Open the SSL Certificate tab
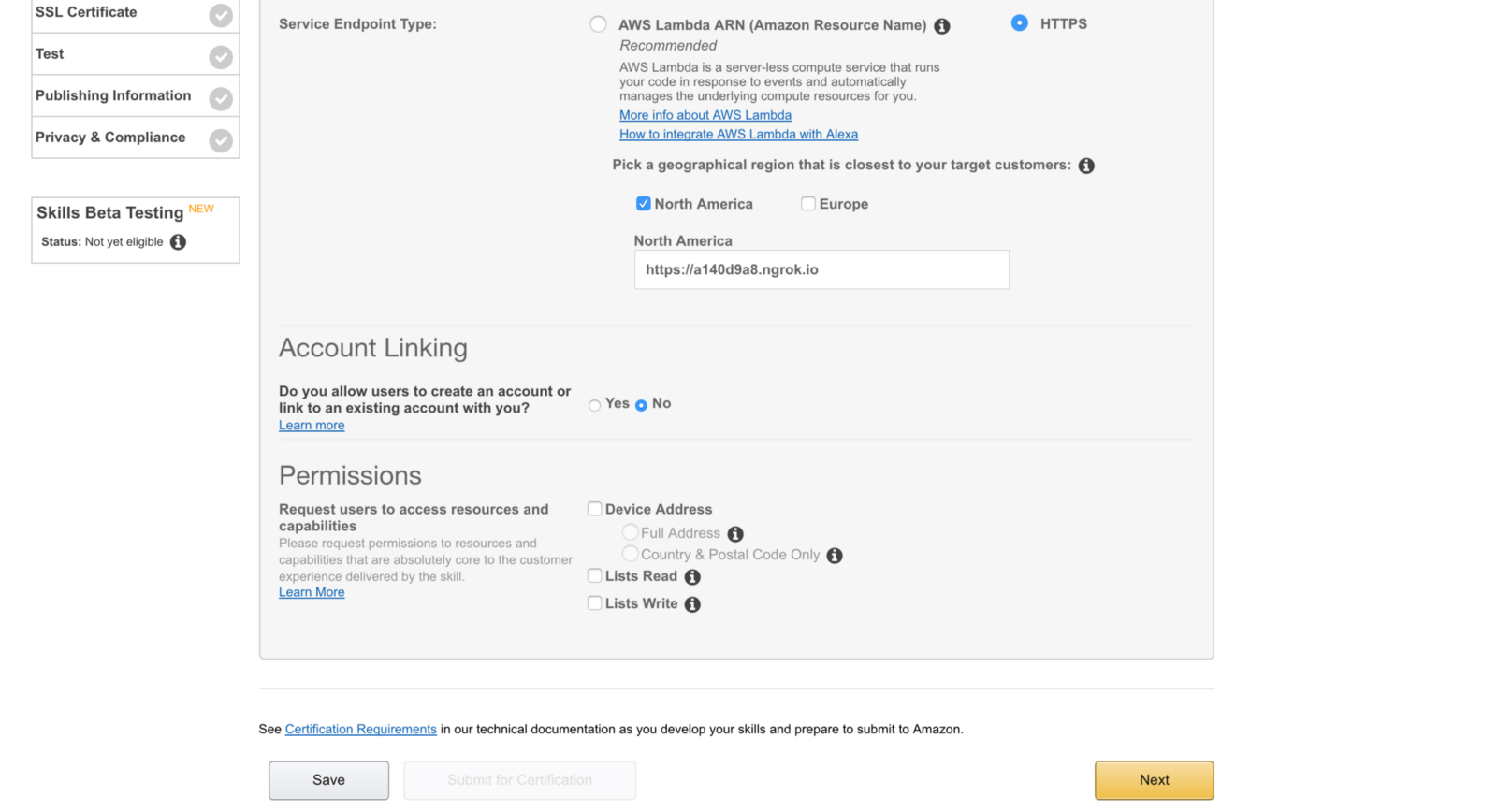Viewport: 1497px width, 812px height. tap(86, 12)
